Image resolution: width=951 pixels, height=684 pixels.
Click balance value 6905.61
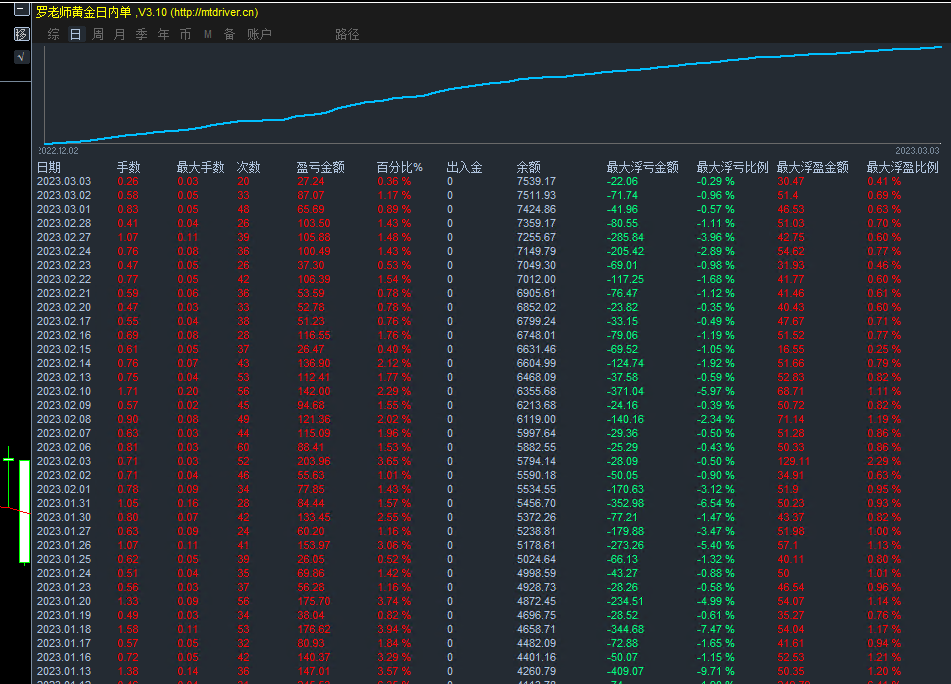click(536, 293)
